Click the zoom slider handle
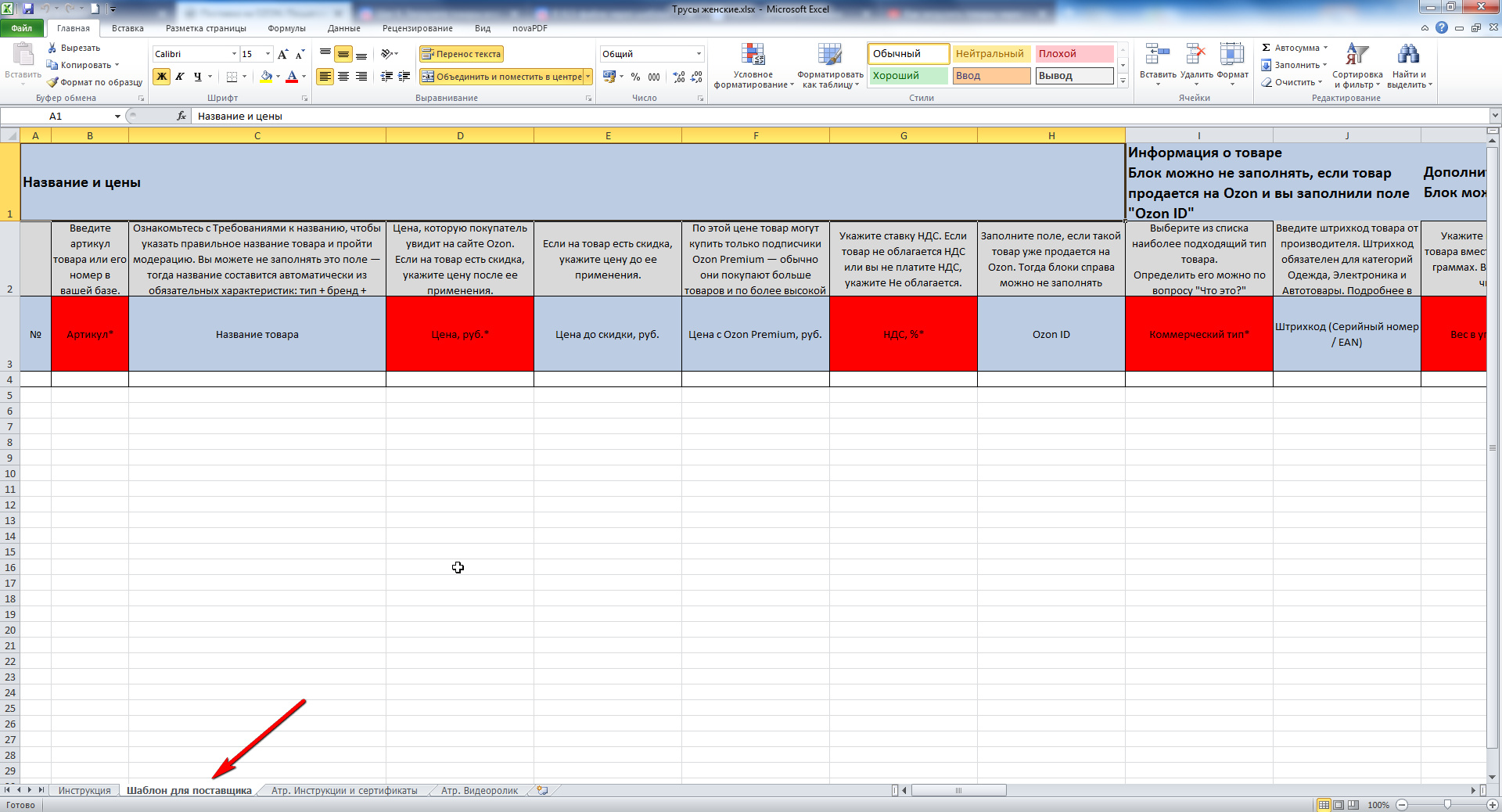 [1446, 804]
